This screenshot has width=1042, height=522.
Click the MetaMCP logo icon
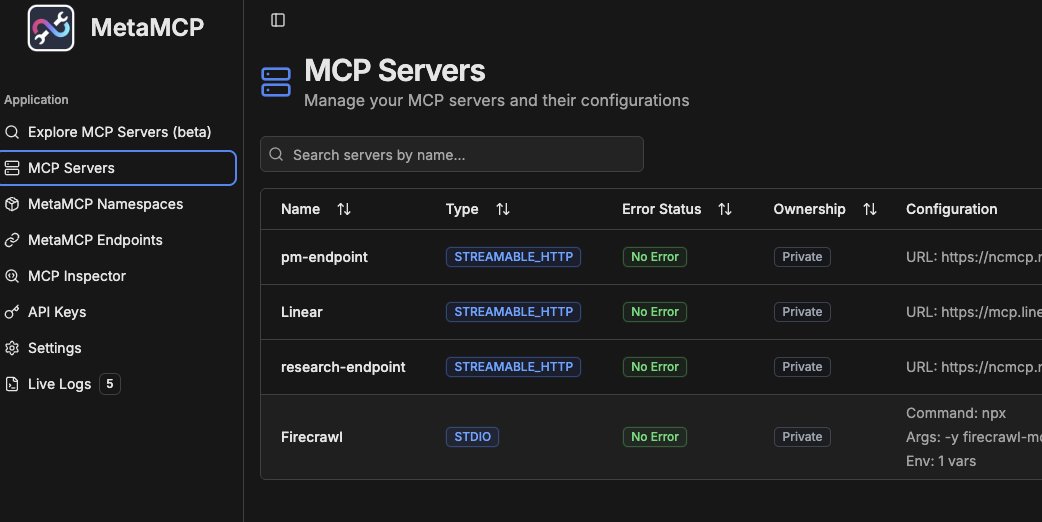pyautogui.click(x=51, y=28)
